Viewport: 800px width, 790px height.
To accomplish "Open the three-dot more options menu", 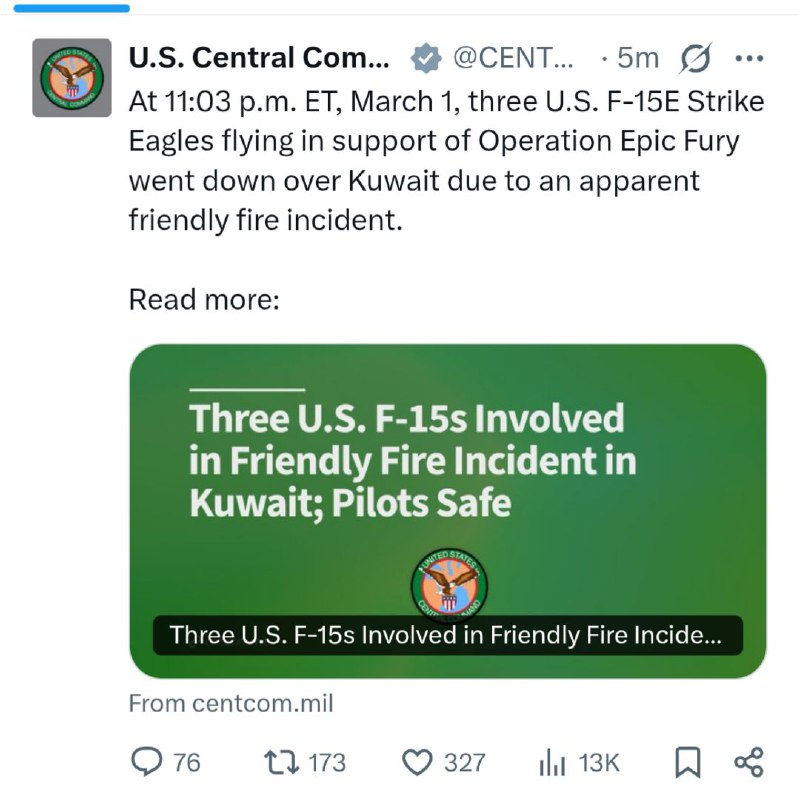I will 748,58.
